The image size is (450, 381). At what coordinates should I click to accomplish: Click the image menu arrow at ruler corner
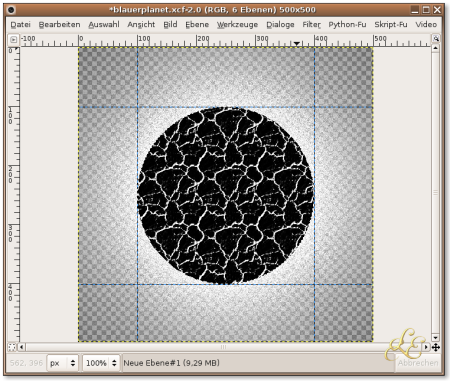tap(13, 39)
